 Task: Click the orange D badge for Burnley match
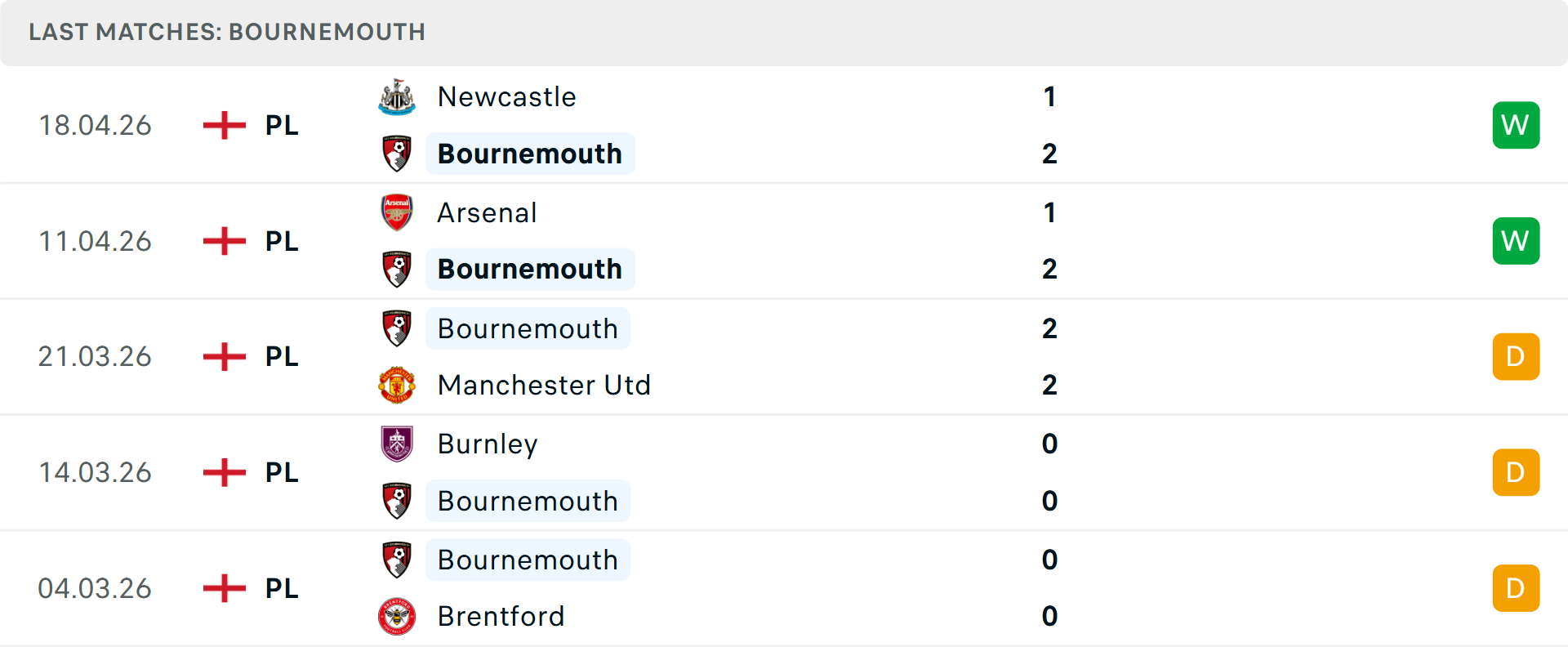pyautogui.click(x=1516, y=472)
